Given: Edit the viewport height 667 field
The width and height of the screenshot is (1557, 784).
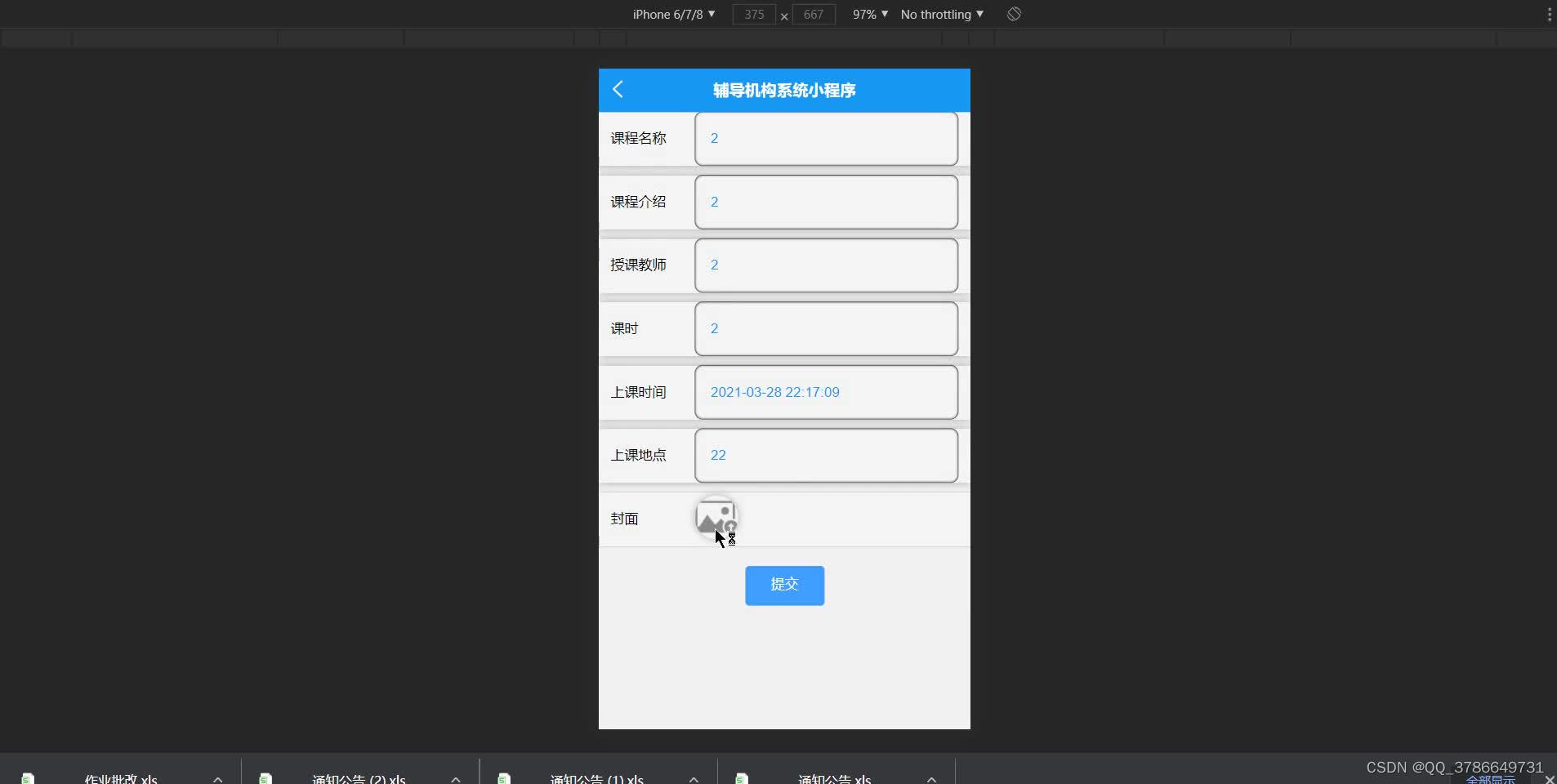Looking at the screenshot, I should click(x=814, y=14).
